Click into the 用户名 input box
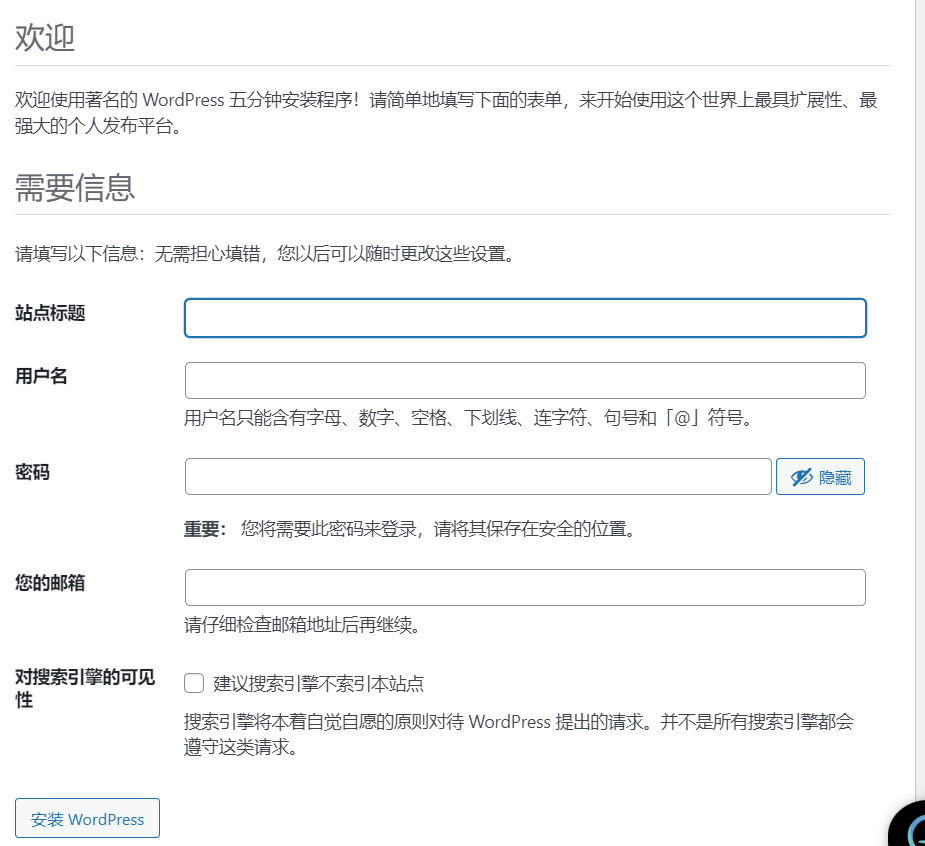The width and height of the screenshot is (925, 846). 525,381
